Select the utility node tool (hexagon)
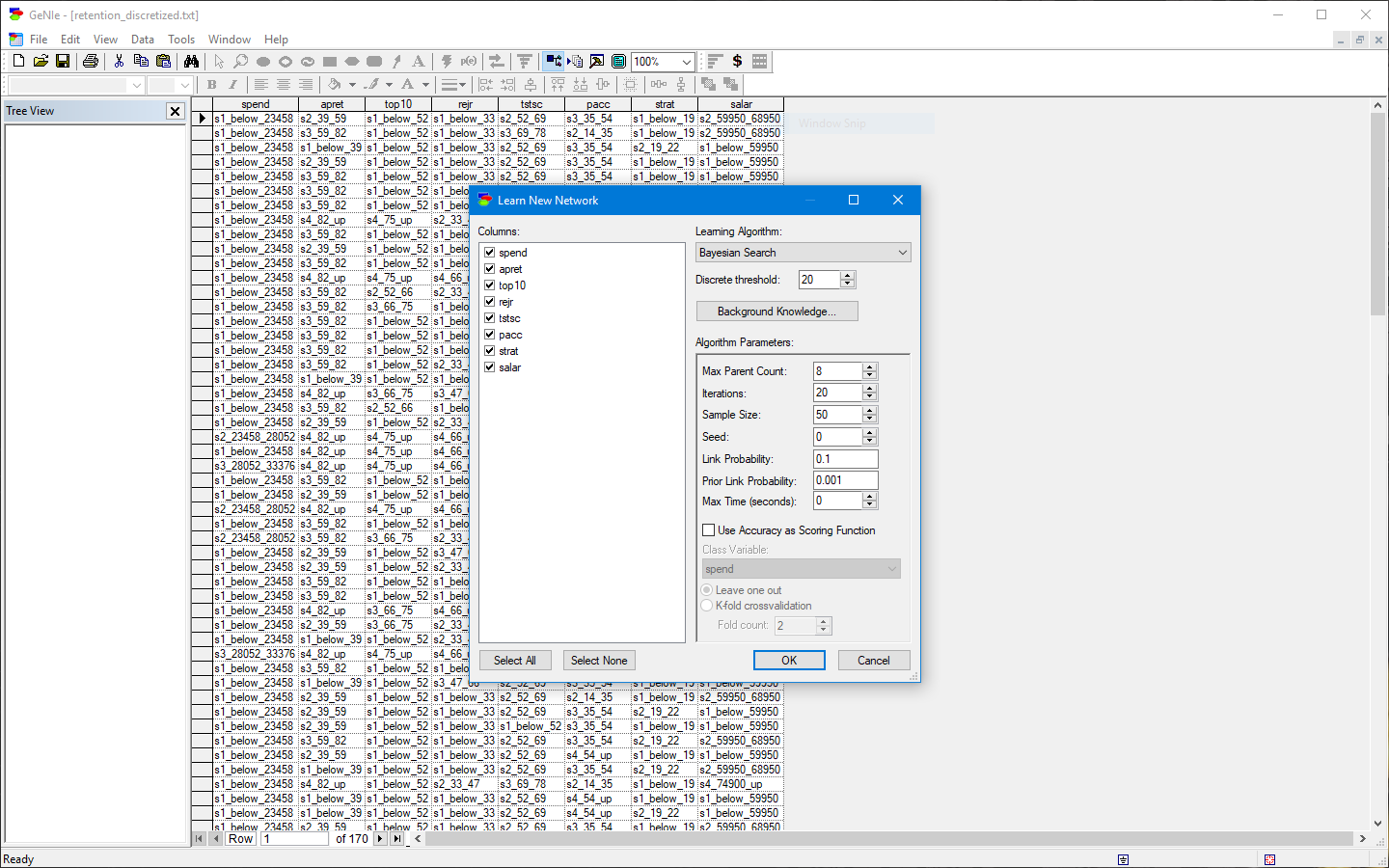The height and width of the screenshot is (868, 1389). [349, 61]
